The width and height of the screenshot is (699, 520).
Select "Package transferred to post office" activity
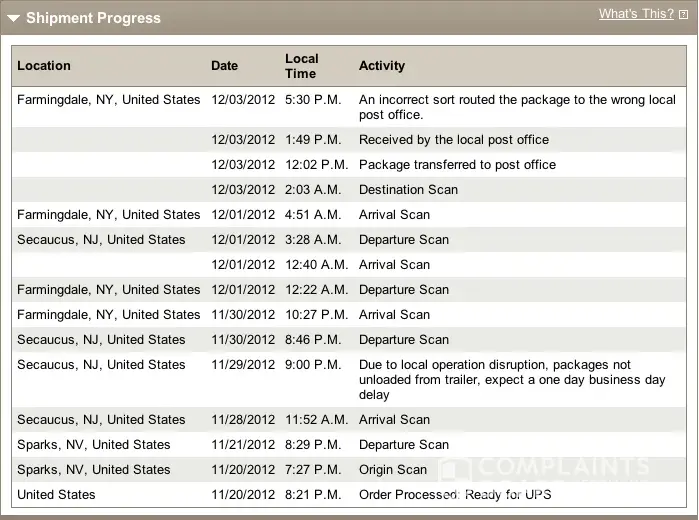[457, 165]
